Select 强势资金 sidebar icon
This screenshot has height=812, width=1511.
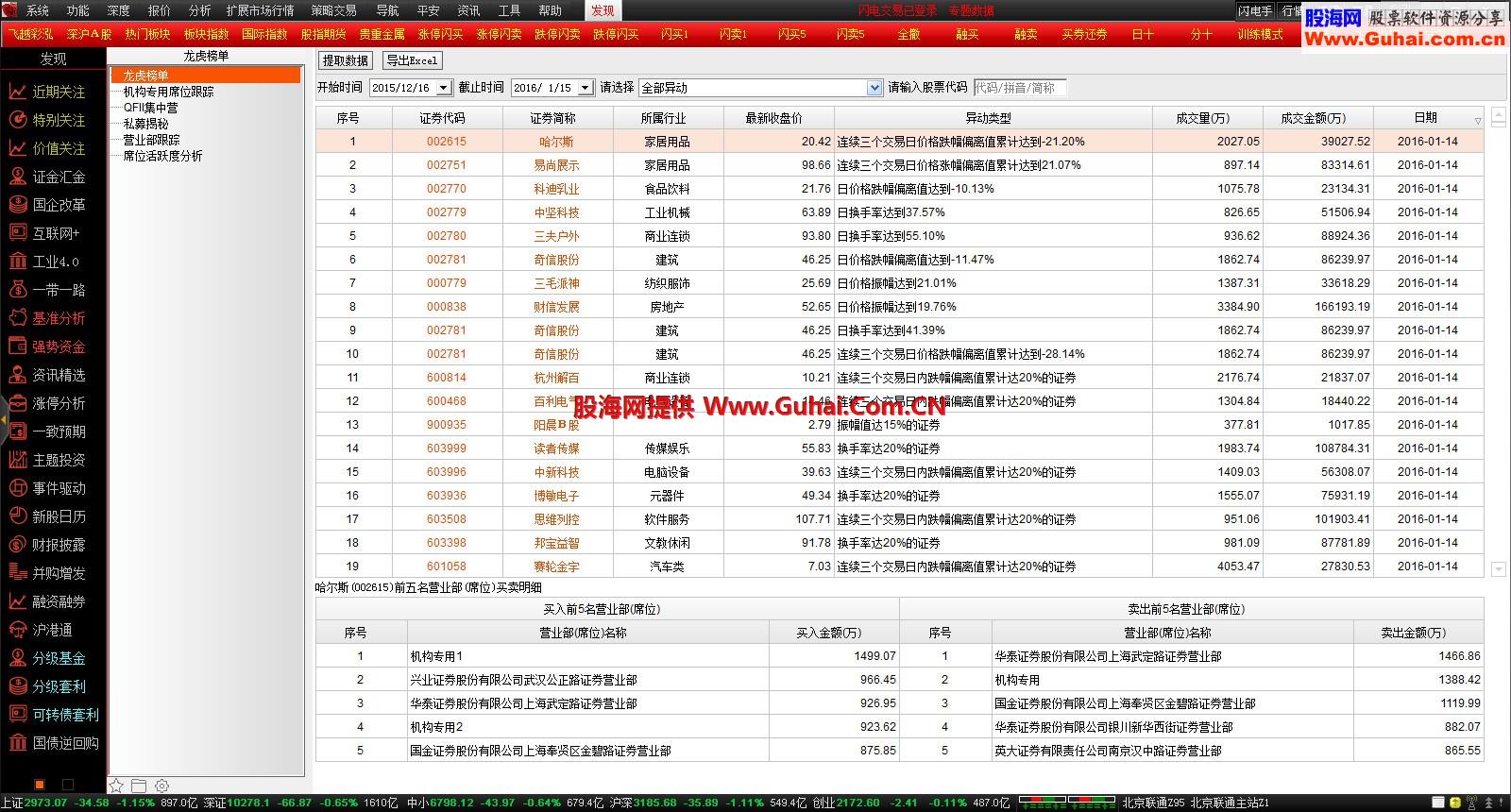(x=17, y=347)
